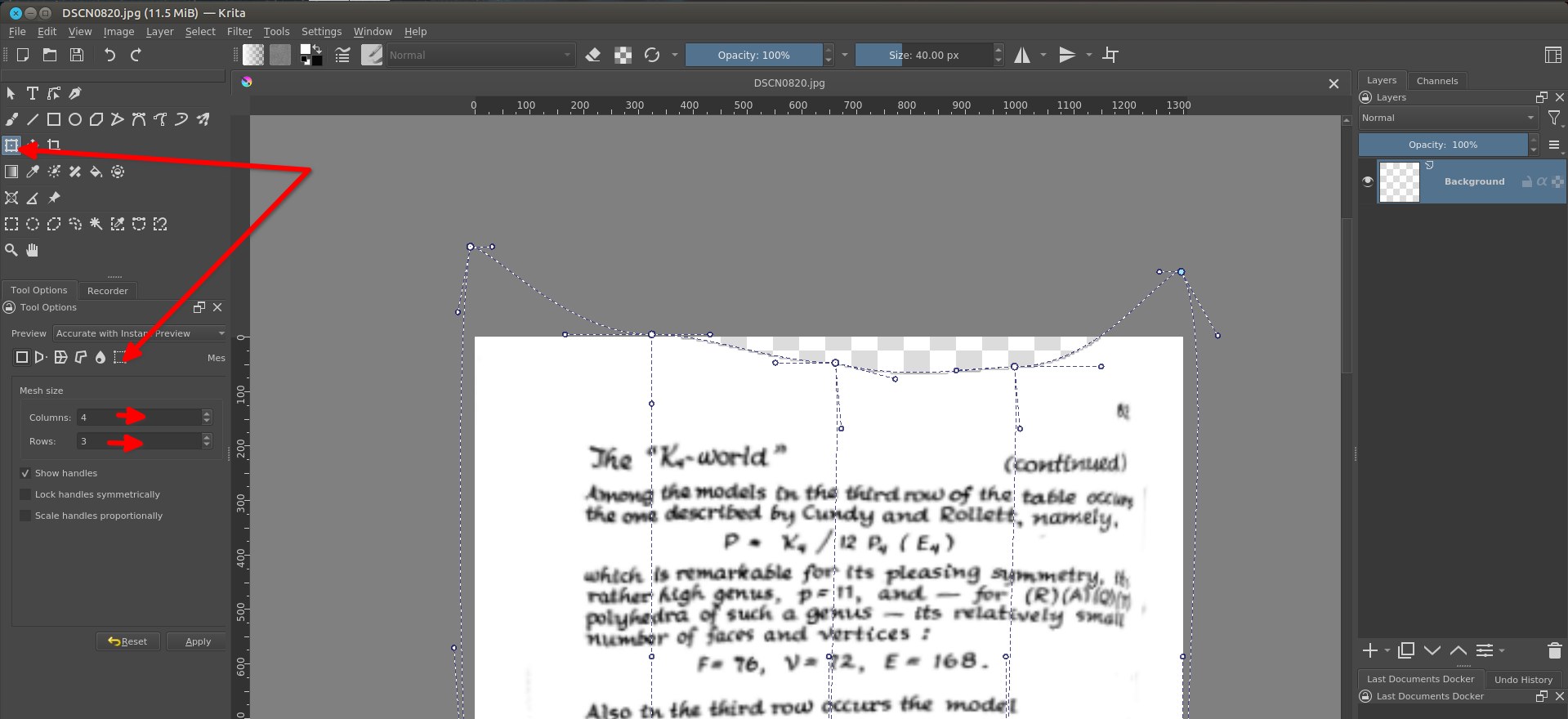Viewport: 1568px width, 719px height.
Task: Move the layer down with the down arrow
Action: (x=1432, y=650)
